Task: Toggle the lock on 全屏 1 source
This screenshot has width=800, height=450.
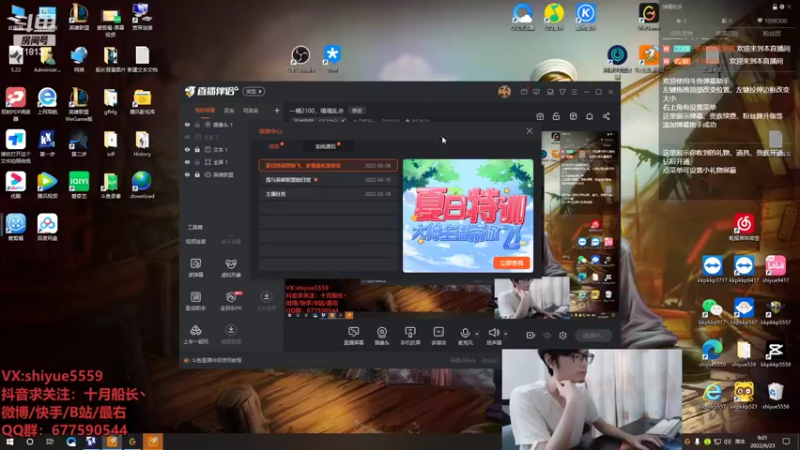Action: [197, 162]
